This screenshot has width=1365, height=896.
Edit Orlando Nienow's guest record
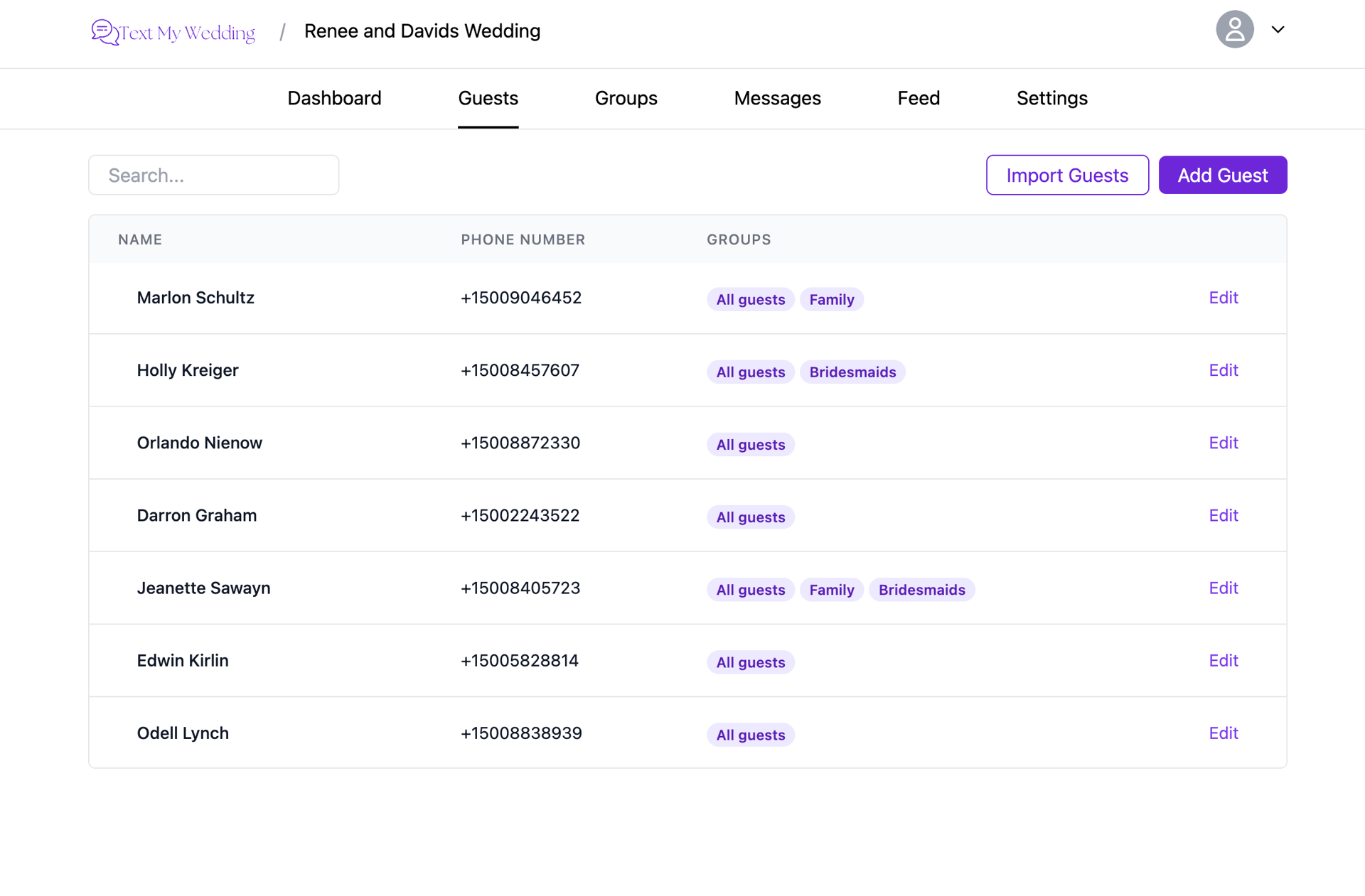pyautogui.click(x=1223, y=443)
